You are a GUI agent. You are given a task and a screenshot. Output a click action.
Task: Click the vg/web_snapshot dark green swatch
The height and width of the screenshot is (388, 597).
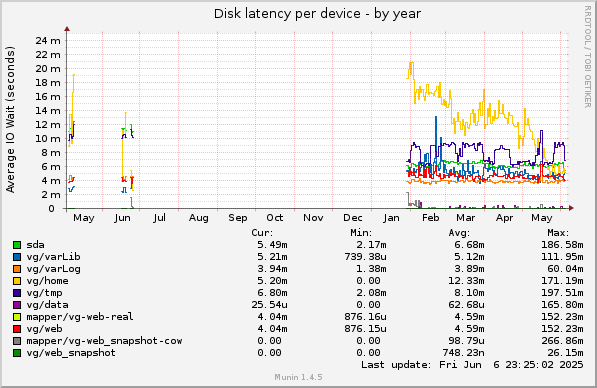tap(17, 353)
